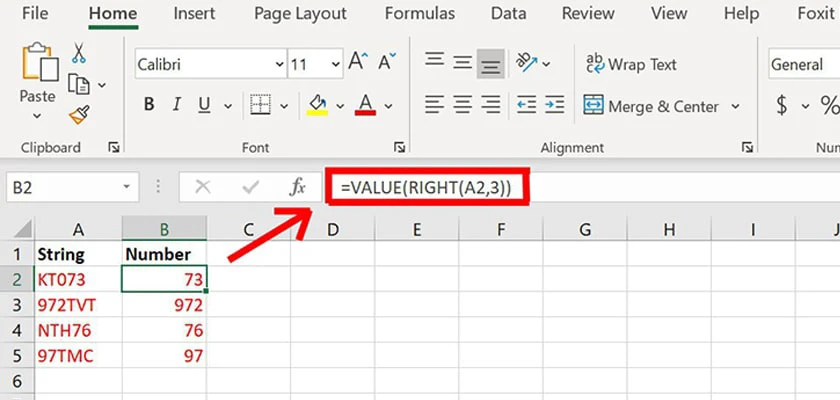Open Font group dialog launcher

coord(399,147)
